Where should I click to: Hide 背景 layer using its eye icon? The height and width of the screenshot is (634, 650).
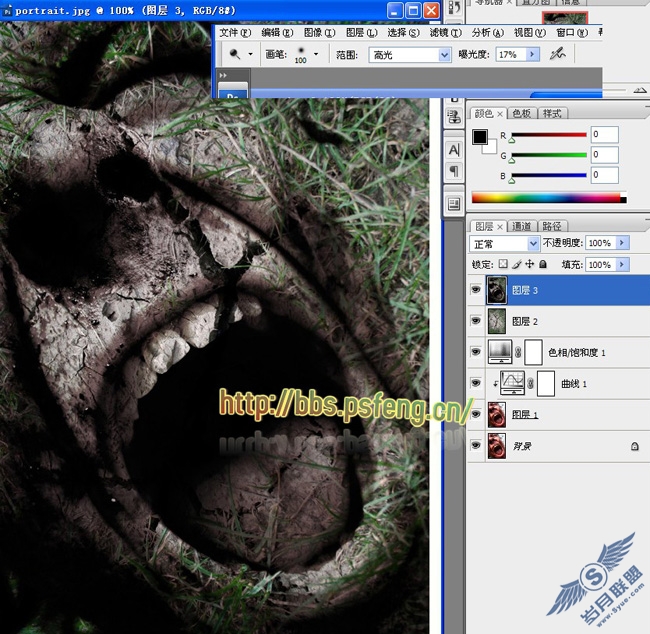(x=476, y=445)
